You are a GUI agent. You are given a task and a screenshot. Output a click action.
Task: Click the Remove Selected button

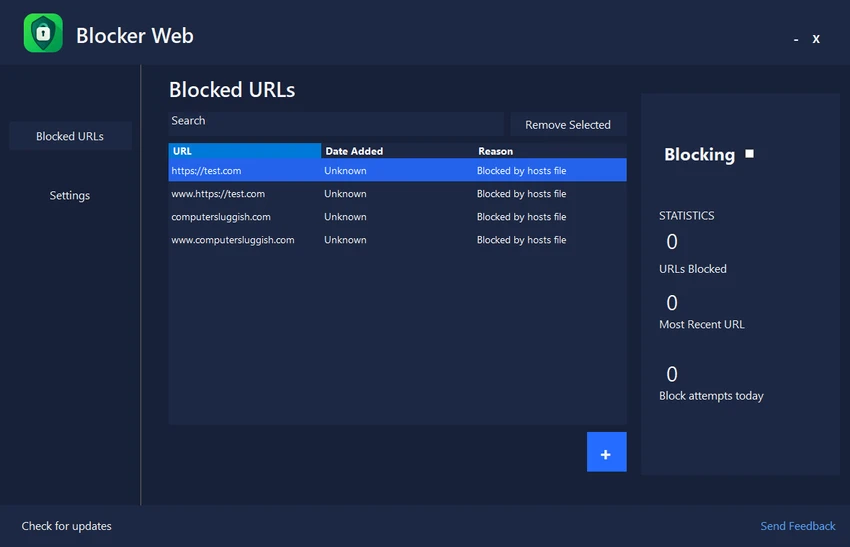568,125
